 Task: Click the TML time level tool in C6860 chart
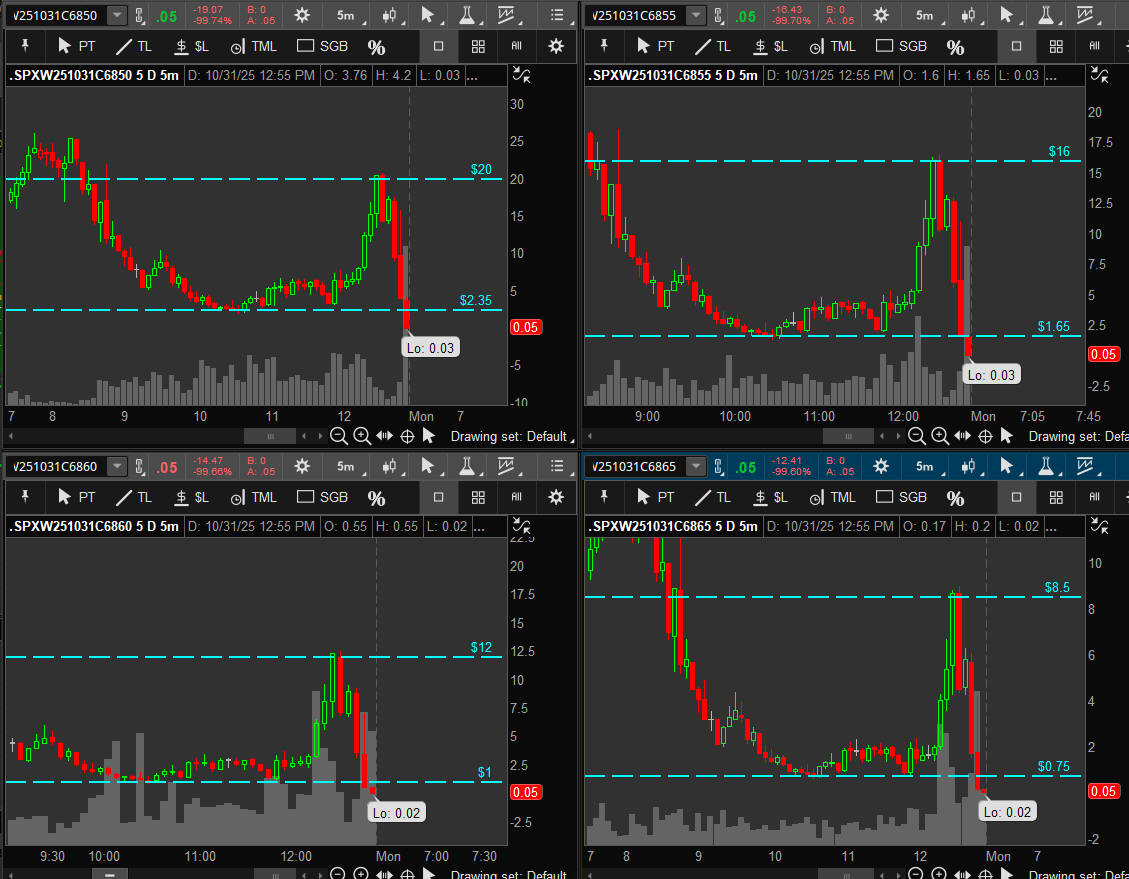tap(254, 497)
